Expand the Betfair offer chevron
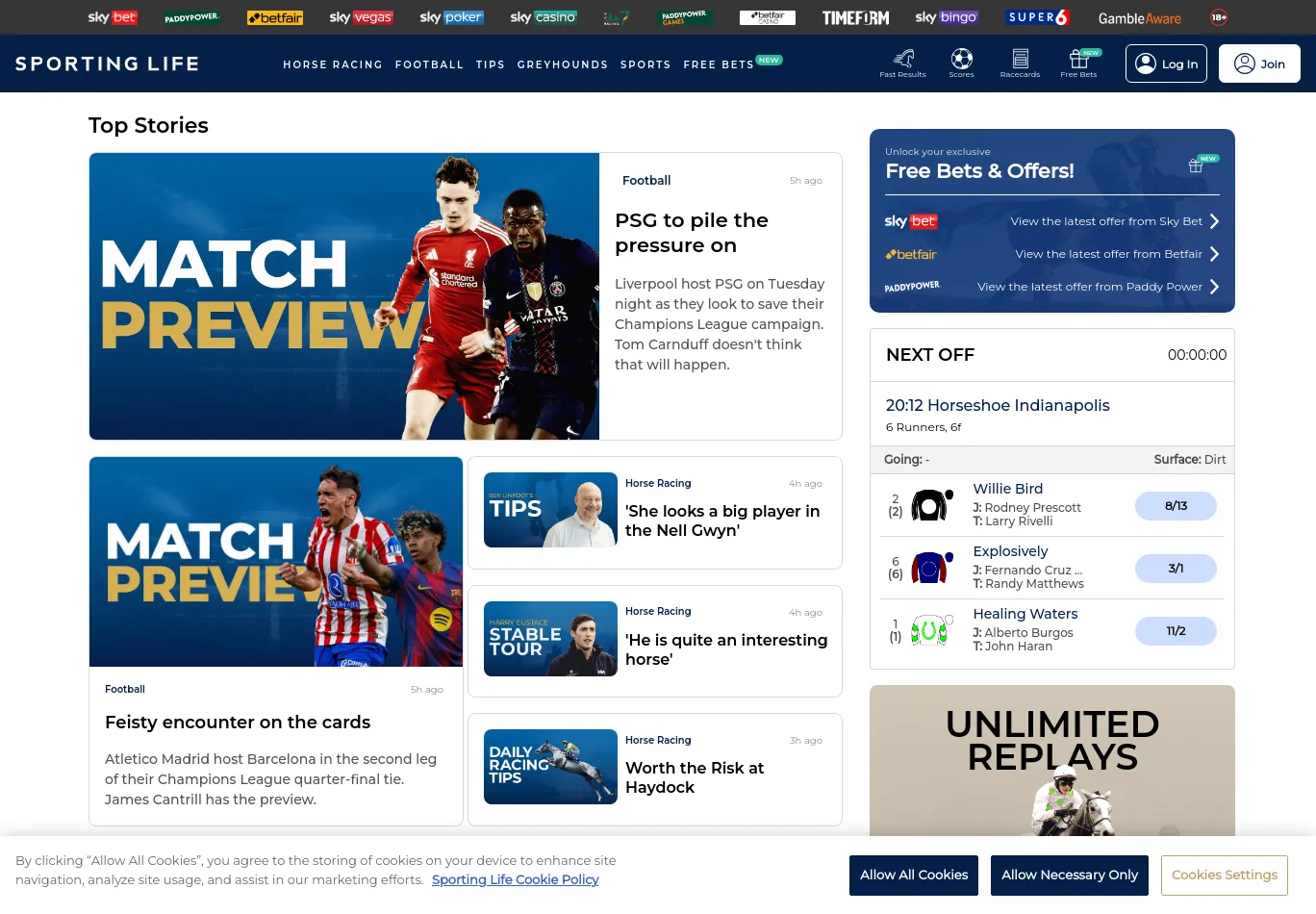This screenshot has height=914, width=1316. point(1214,254)
